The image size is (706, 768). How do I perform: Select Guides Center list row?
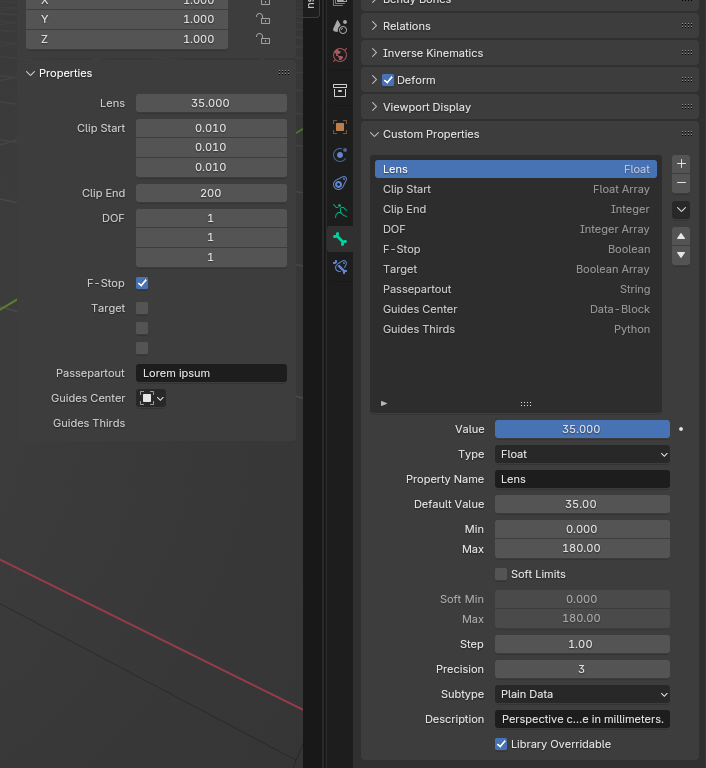516,309
